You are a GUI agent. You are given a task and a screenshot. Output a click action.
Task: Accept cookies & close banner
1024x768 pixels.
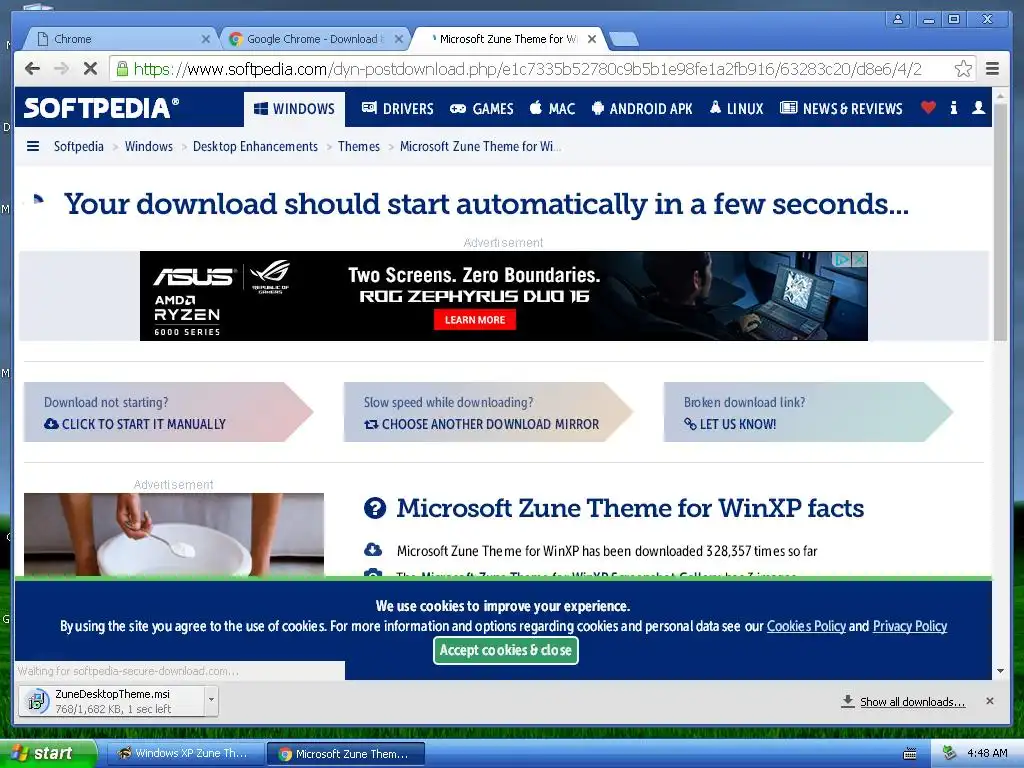click(x=505, y=650)
